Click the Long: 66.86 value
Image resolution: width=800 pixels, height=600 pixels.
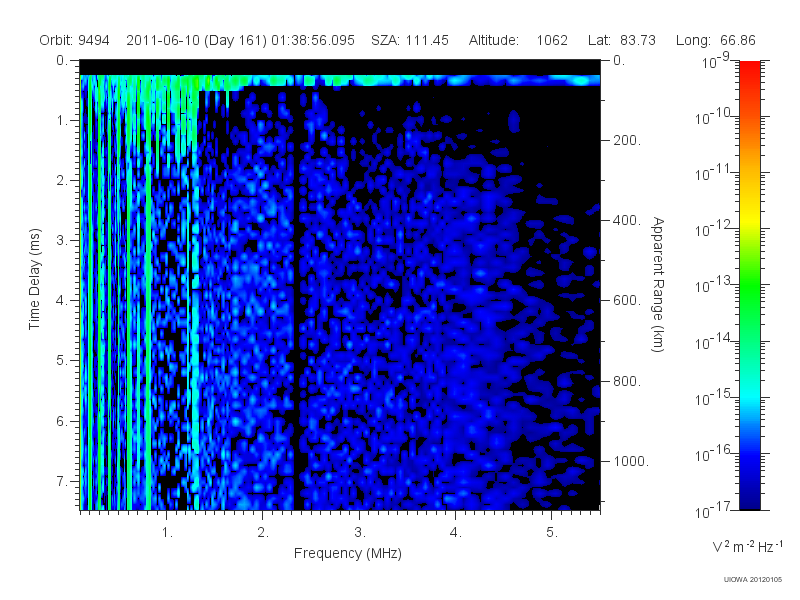point(715,40)
